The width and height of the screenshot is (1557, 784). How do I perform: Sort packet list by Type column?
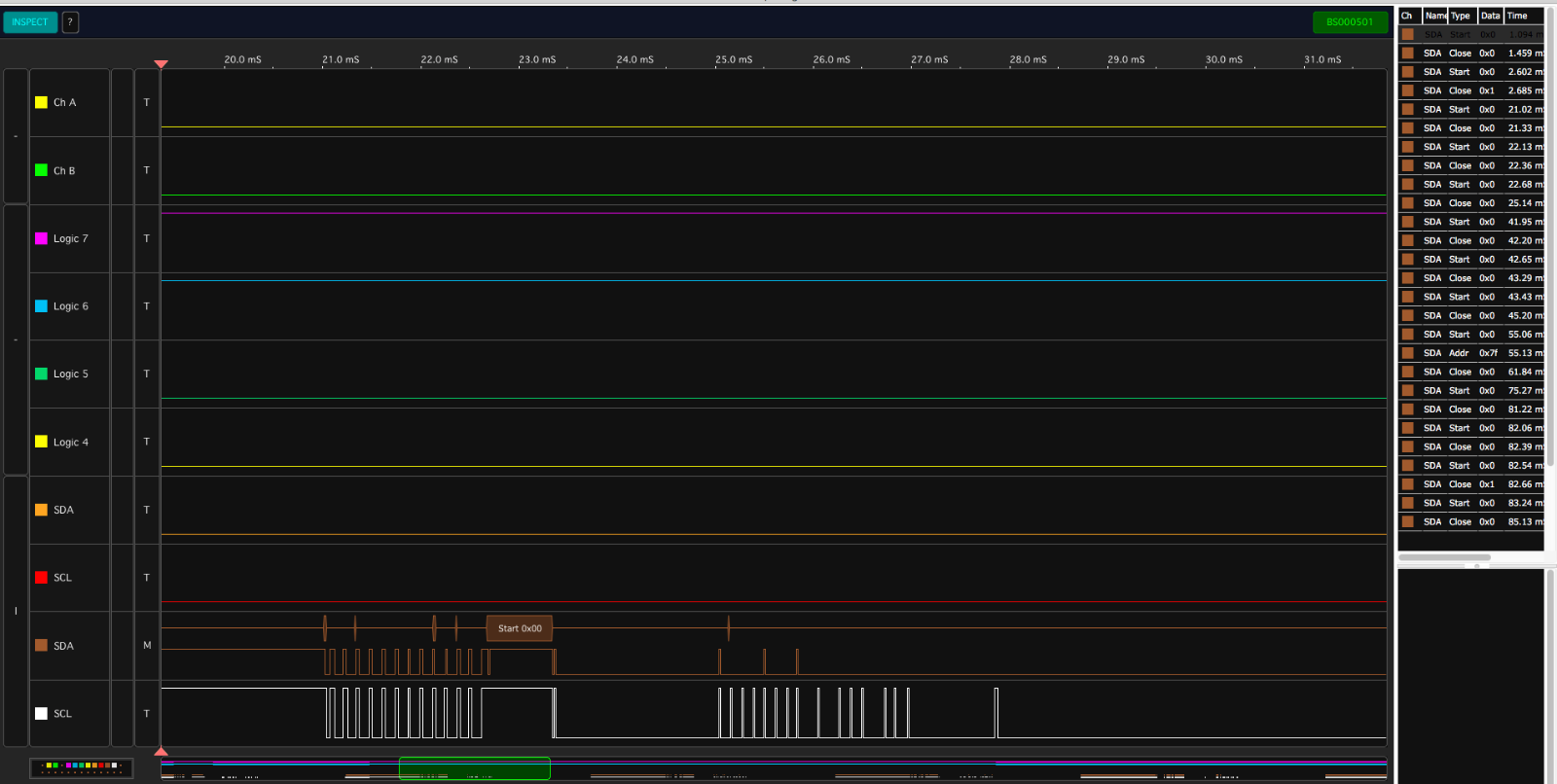click(x=1463, y=16)
